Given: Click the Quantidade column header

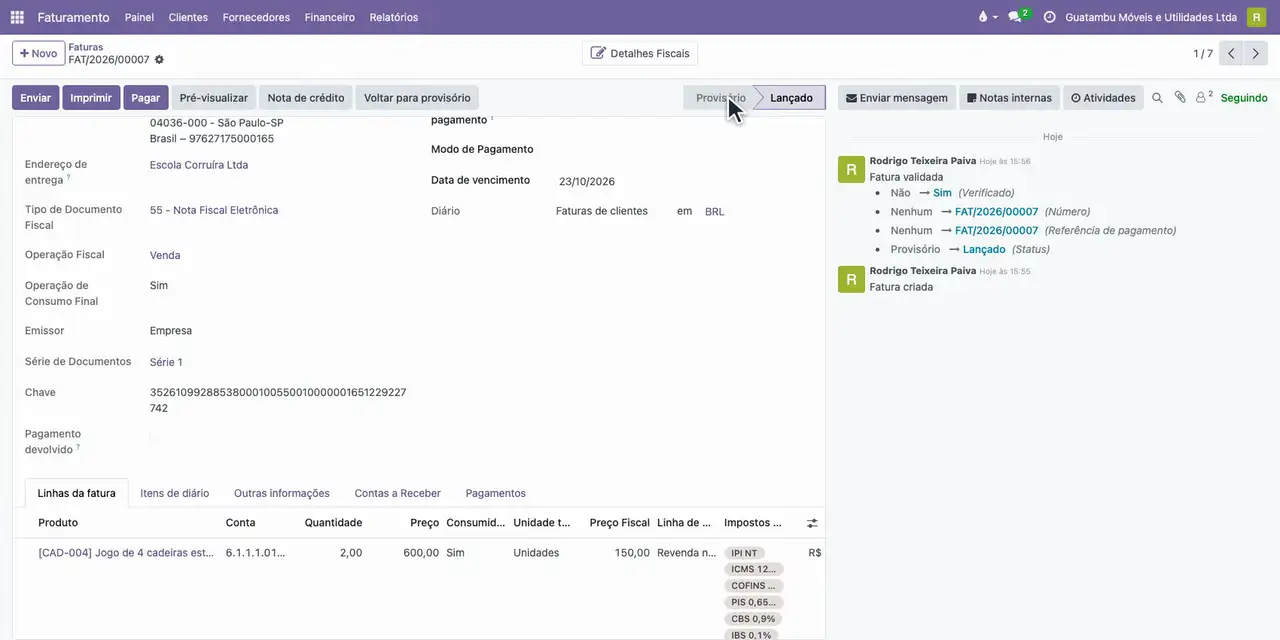Looking at the screenshot, I should click(333, 523).
